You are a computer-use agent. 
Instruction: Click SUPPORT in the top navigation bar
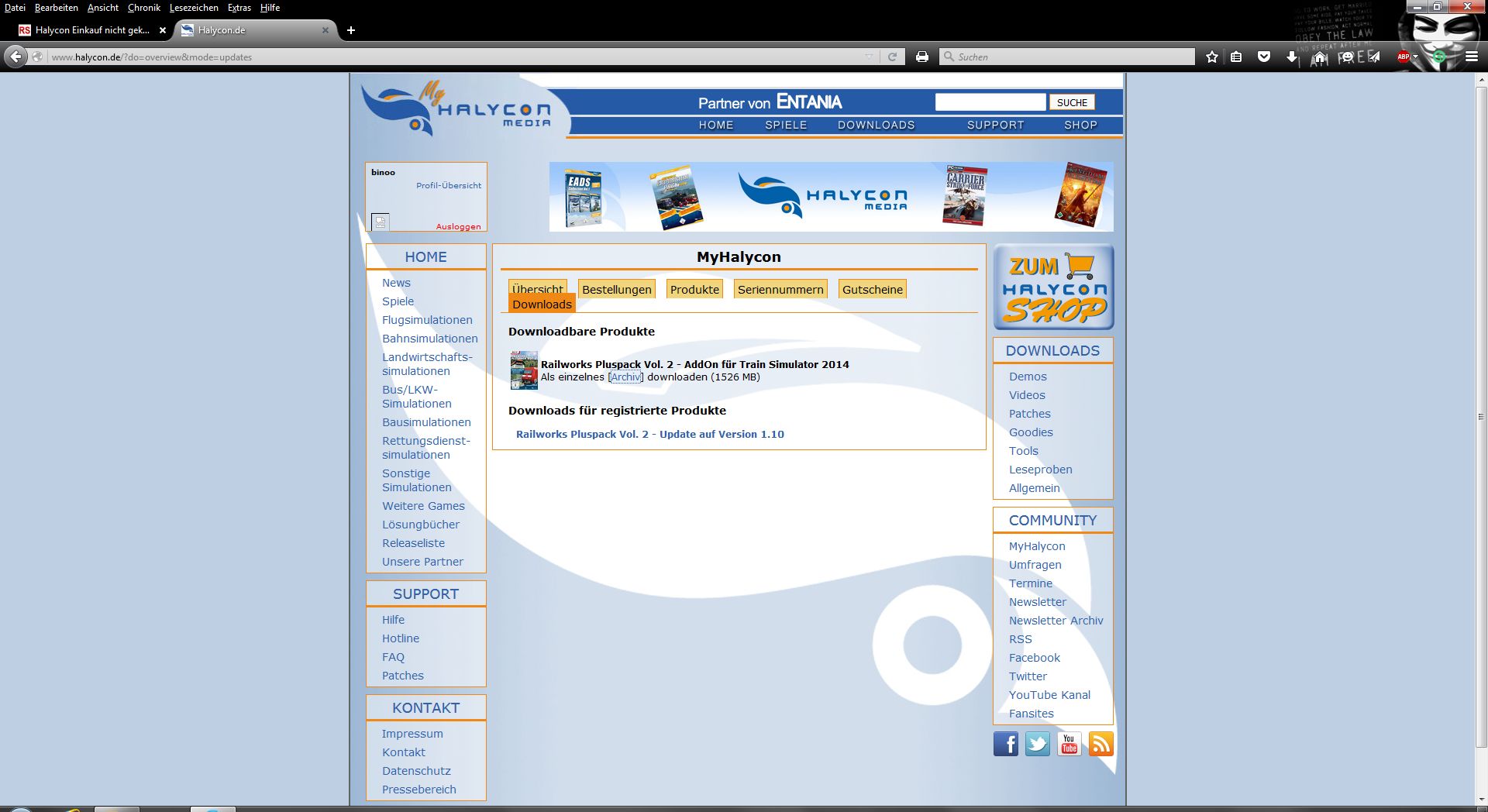coord(995,125)
